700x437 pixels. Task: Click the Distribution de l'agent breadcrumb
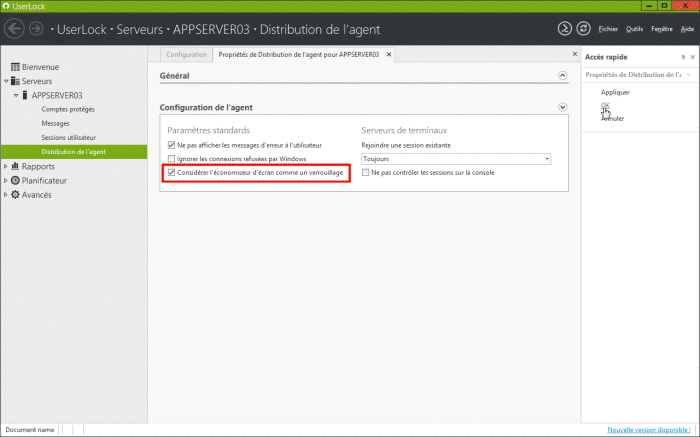click(x=320, y=29)
